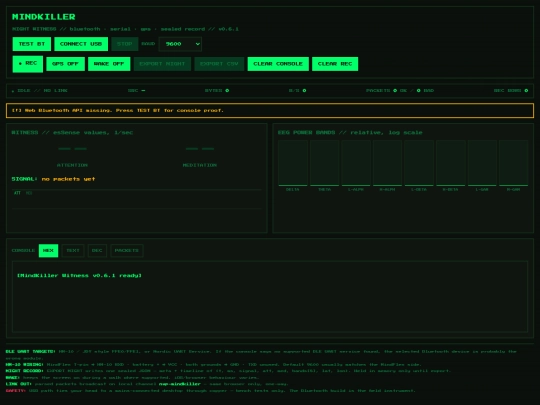Click the EEG POWER BANDS heading

(x=350, y=133)
